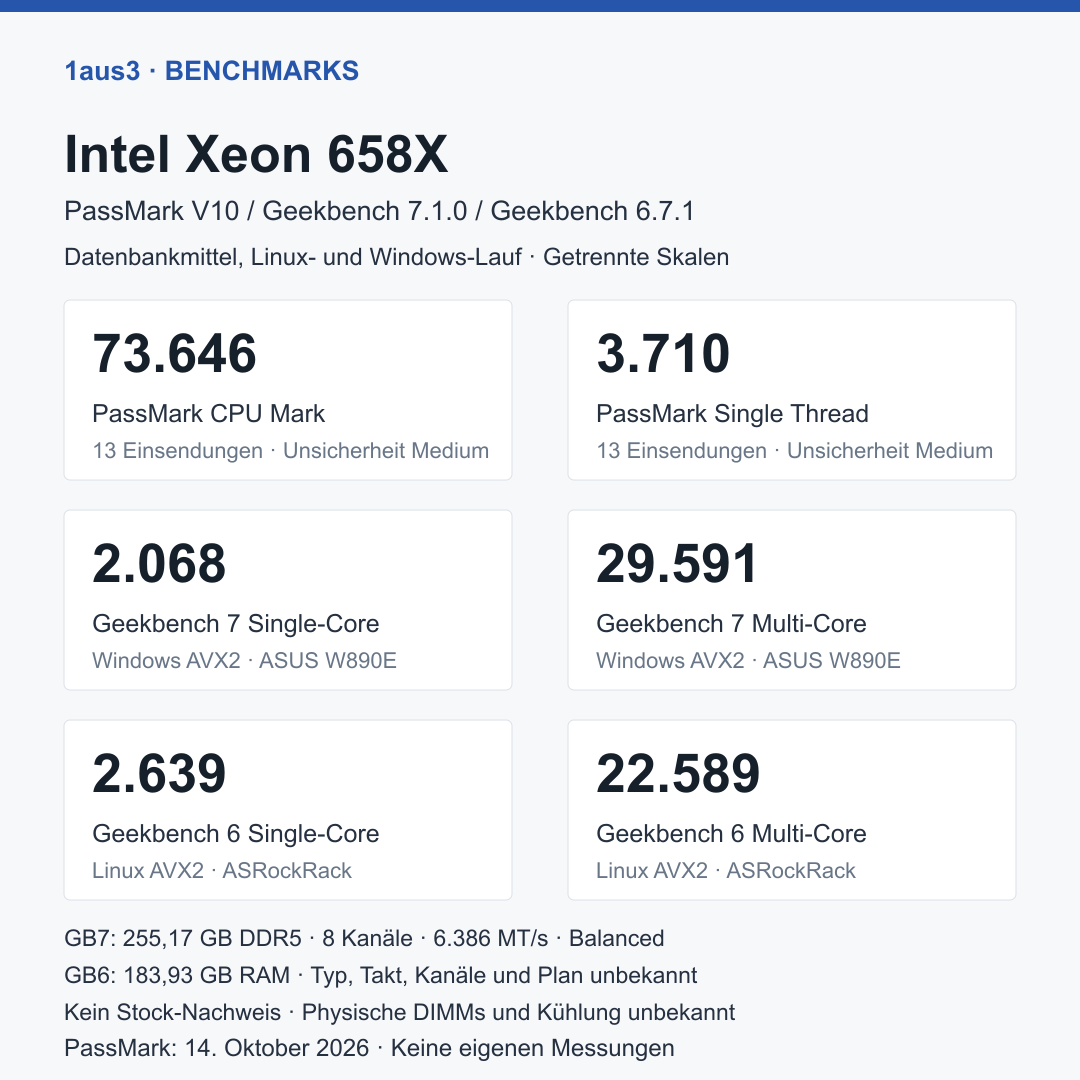Click the 1aus3 · BENCHMARKS header text
The height and width of the screenshot is (1080, 1080).
tap(211, 71)
